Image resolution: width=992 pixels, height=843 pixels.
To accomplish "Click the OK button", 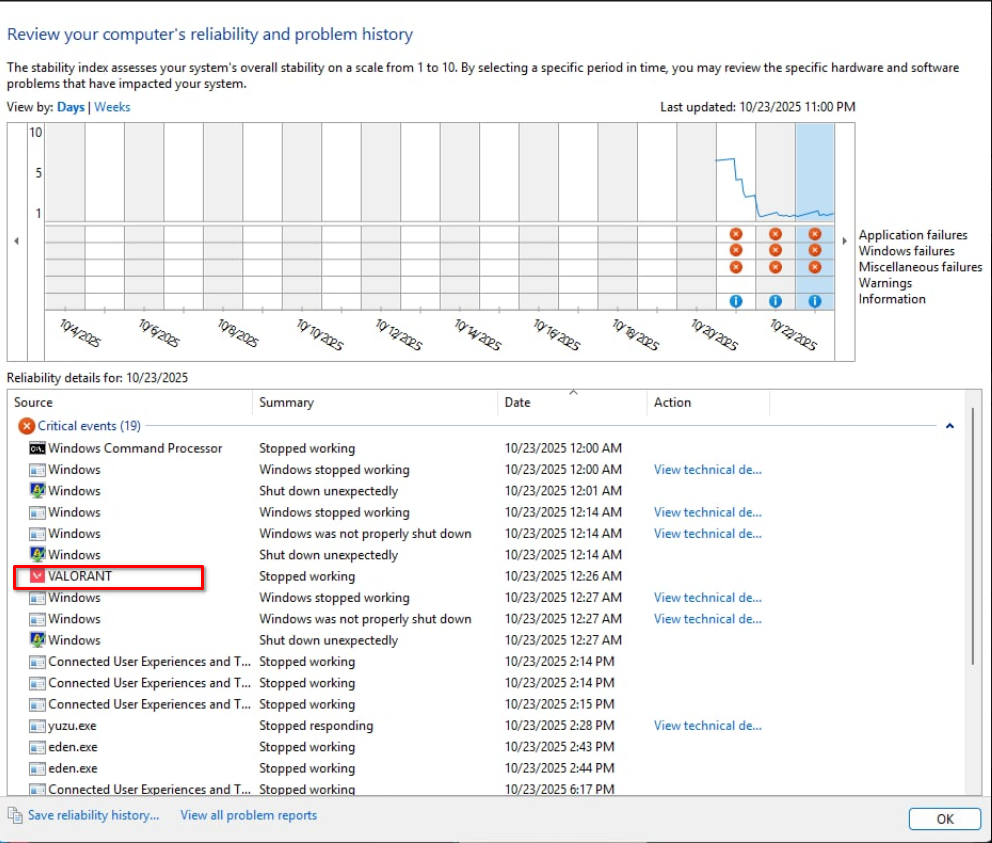I will [944, 819].
